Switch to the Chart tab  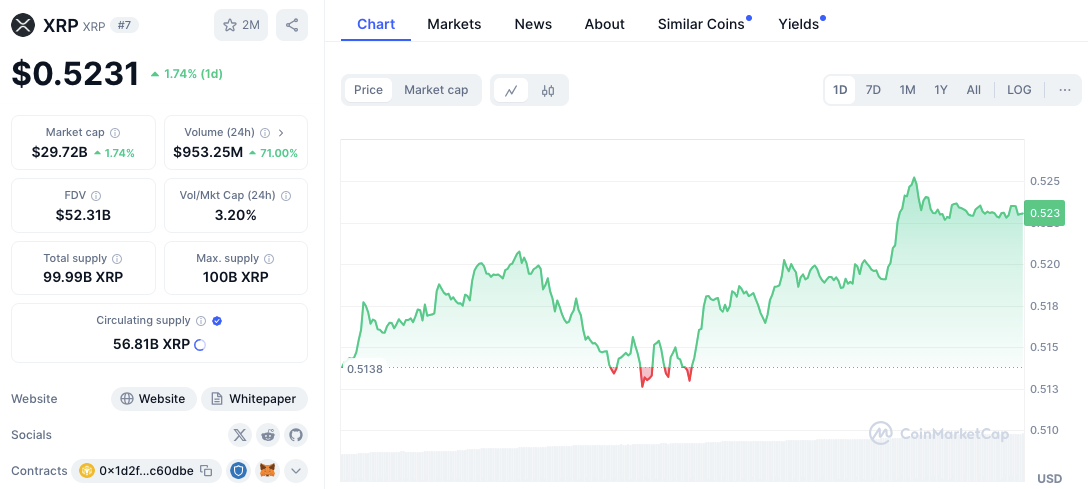pos(376,24)
